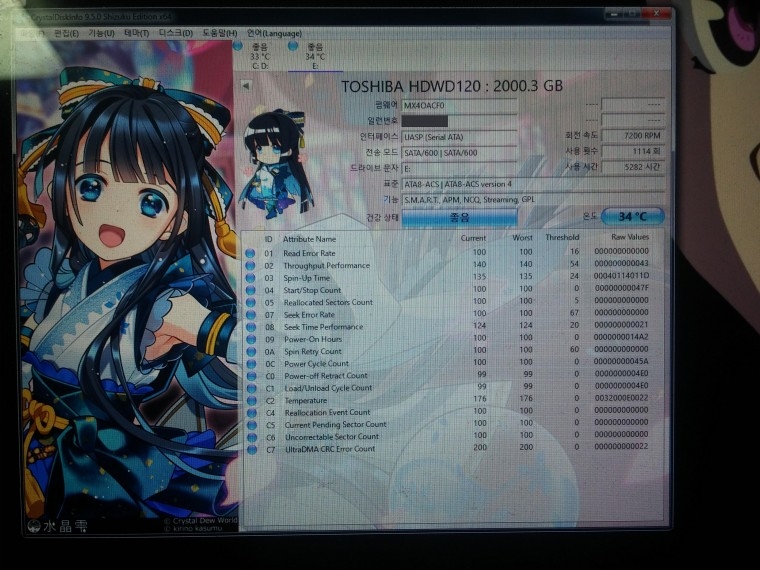The image size is (760, 570).
Task: Click the standard field ATA8-ACS
Action: (533, 184)
